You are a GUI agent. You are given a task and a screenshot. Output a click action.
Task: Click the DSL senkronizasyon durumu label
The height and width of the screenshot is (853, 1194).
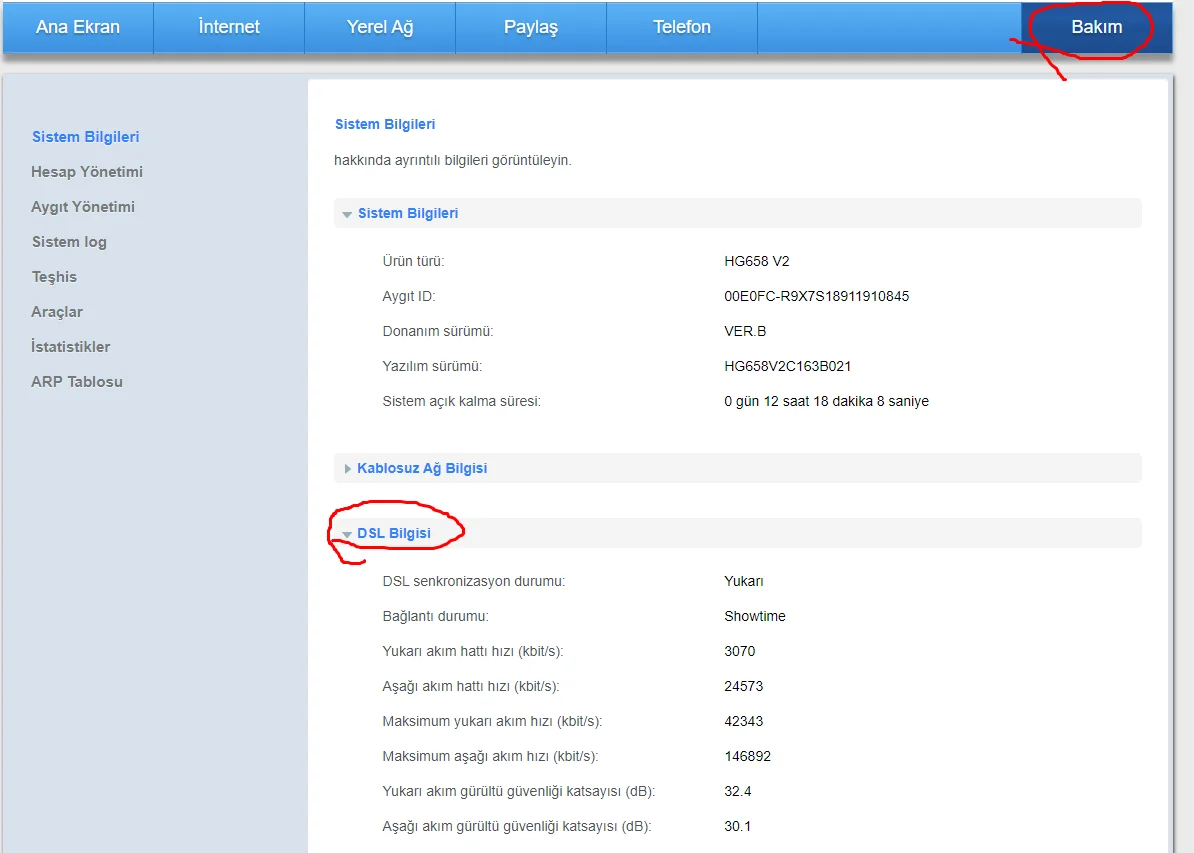474,581
